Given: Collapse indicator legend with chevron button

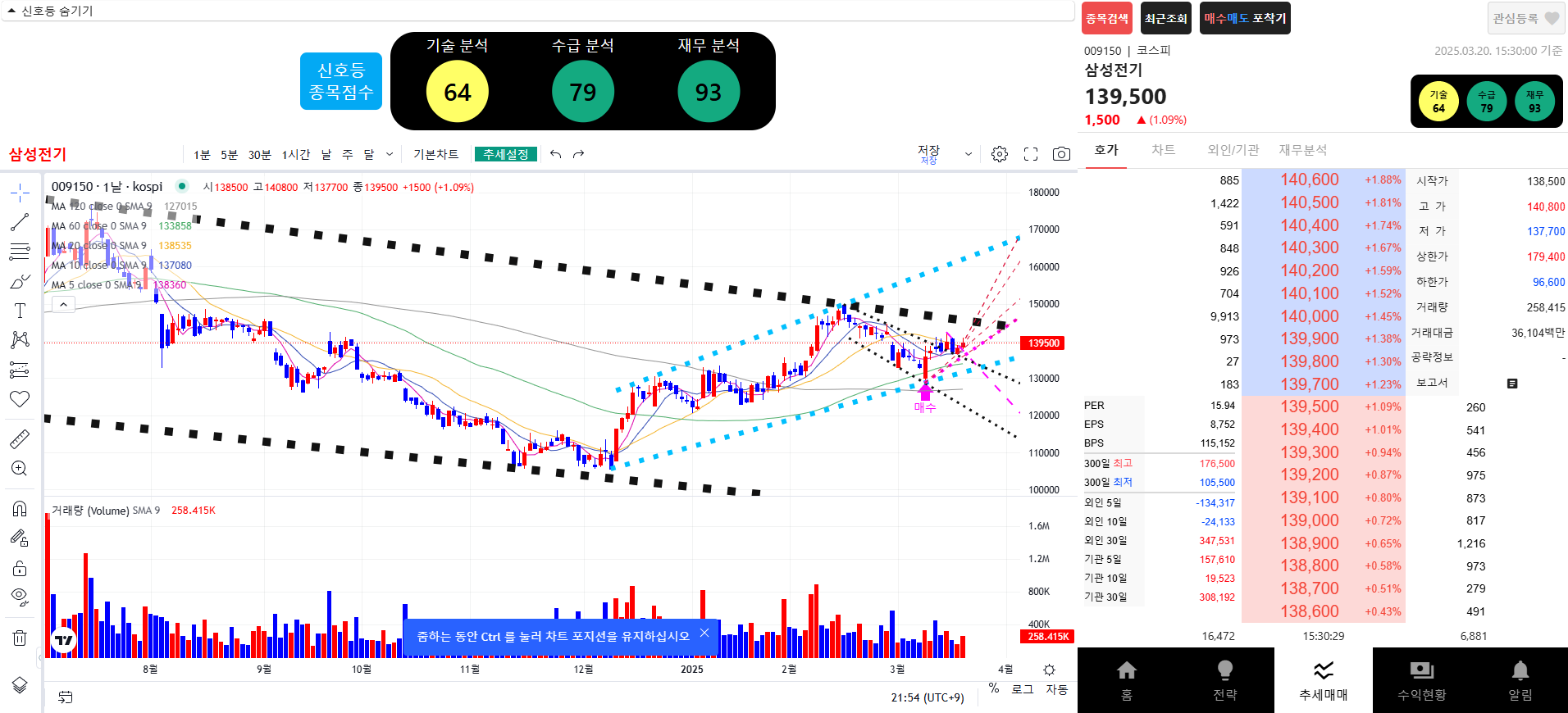Looking at the screenshot, I should pyautogui.click(x=63, y=305).
